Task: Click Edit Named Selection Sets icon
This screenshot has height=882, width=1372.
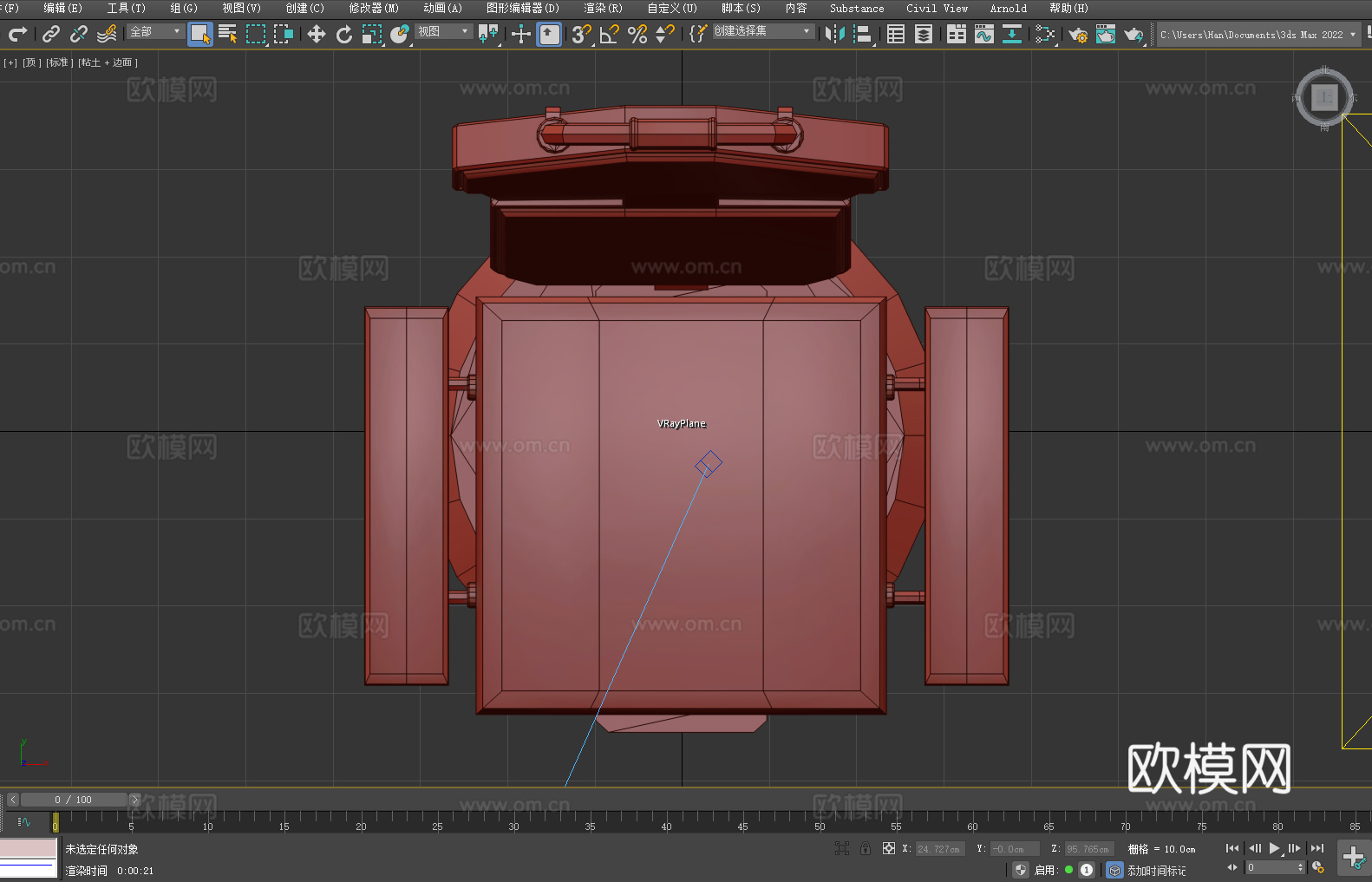Action: click(698, 34)
